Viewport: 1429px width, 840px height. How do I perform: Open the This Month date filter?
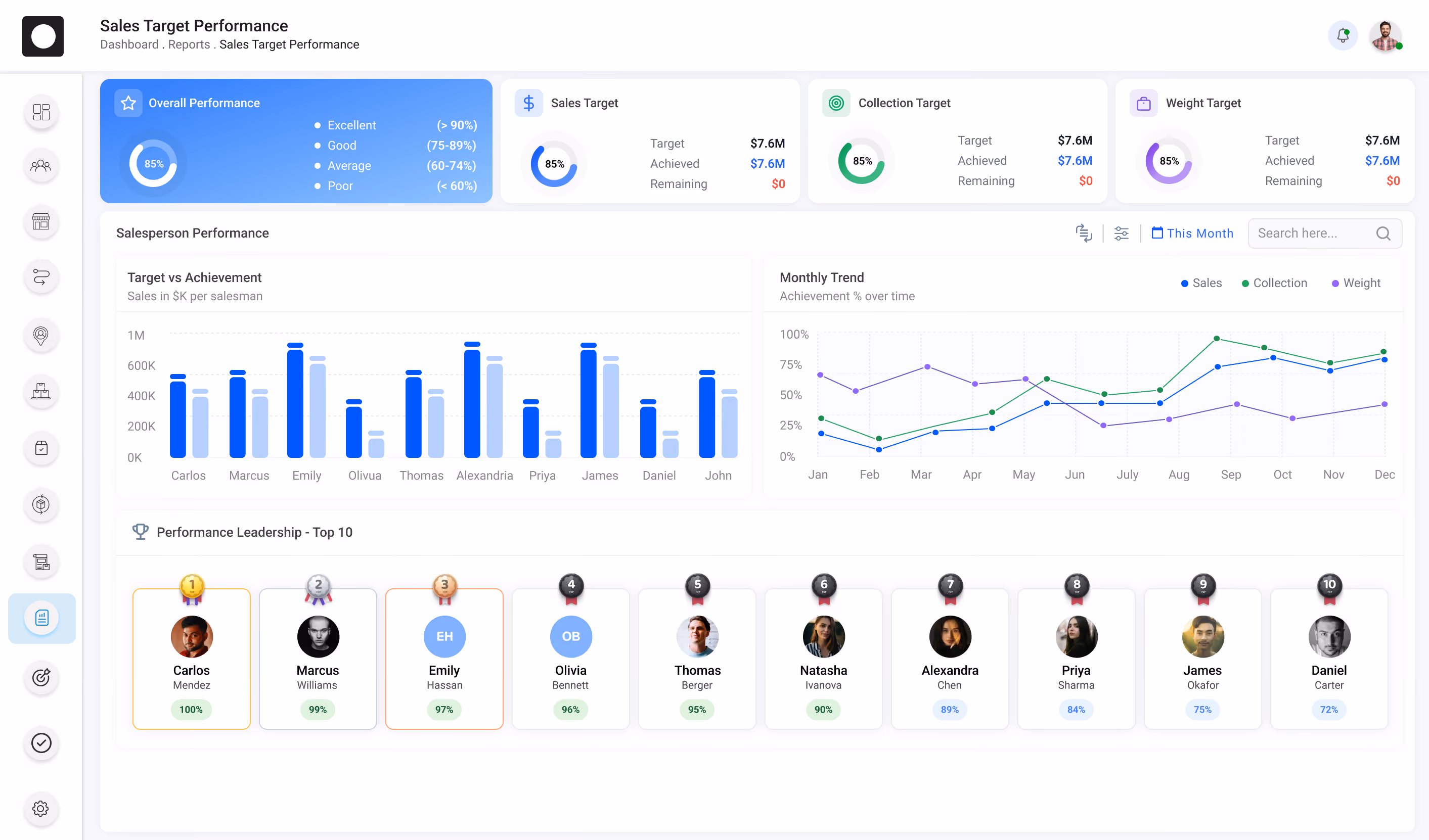point(1192,233)
